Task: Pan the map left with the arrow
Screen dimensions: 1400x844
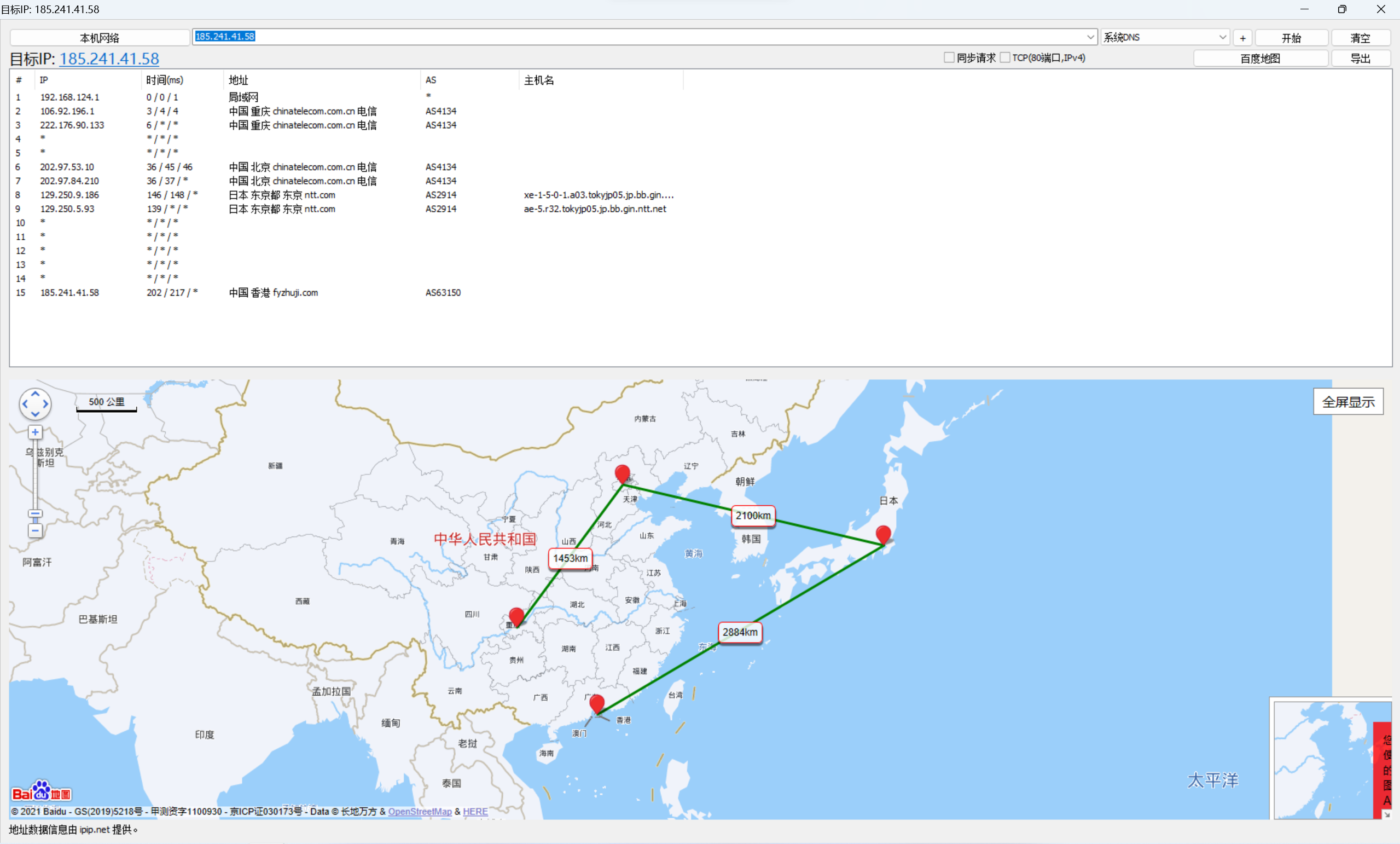Action: point(25,404)
